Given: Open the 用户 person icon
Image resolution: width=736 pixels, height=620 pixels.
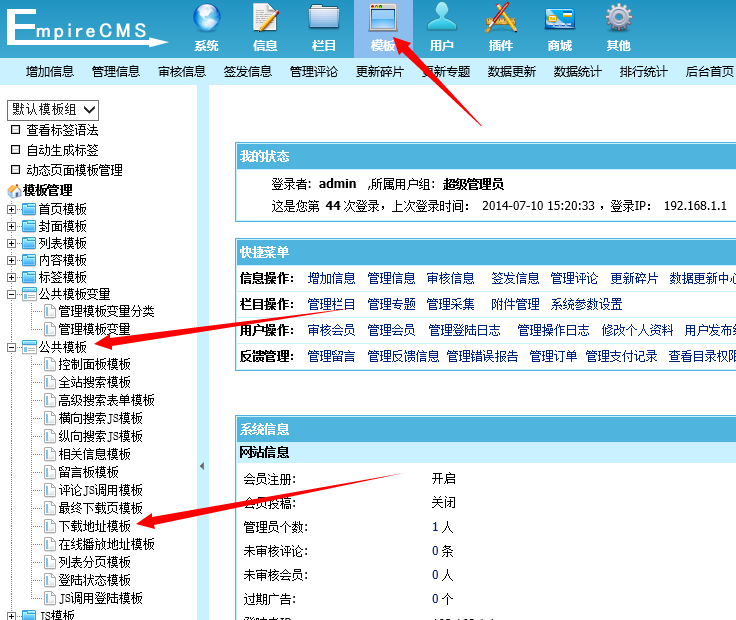Looking at the screenshot, I should click(x=442, y=18).
